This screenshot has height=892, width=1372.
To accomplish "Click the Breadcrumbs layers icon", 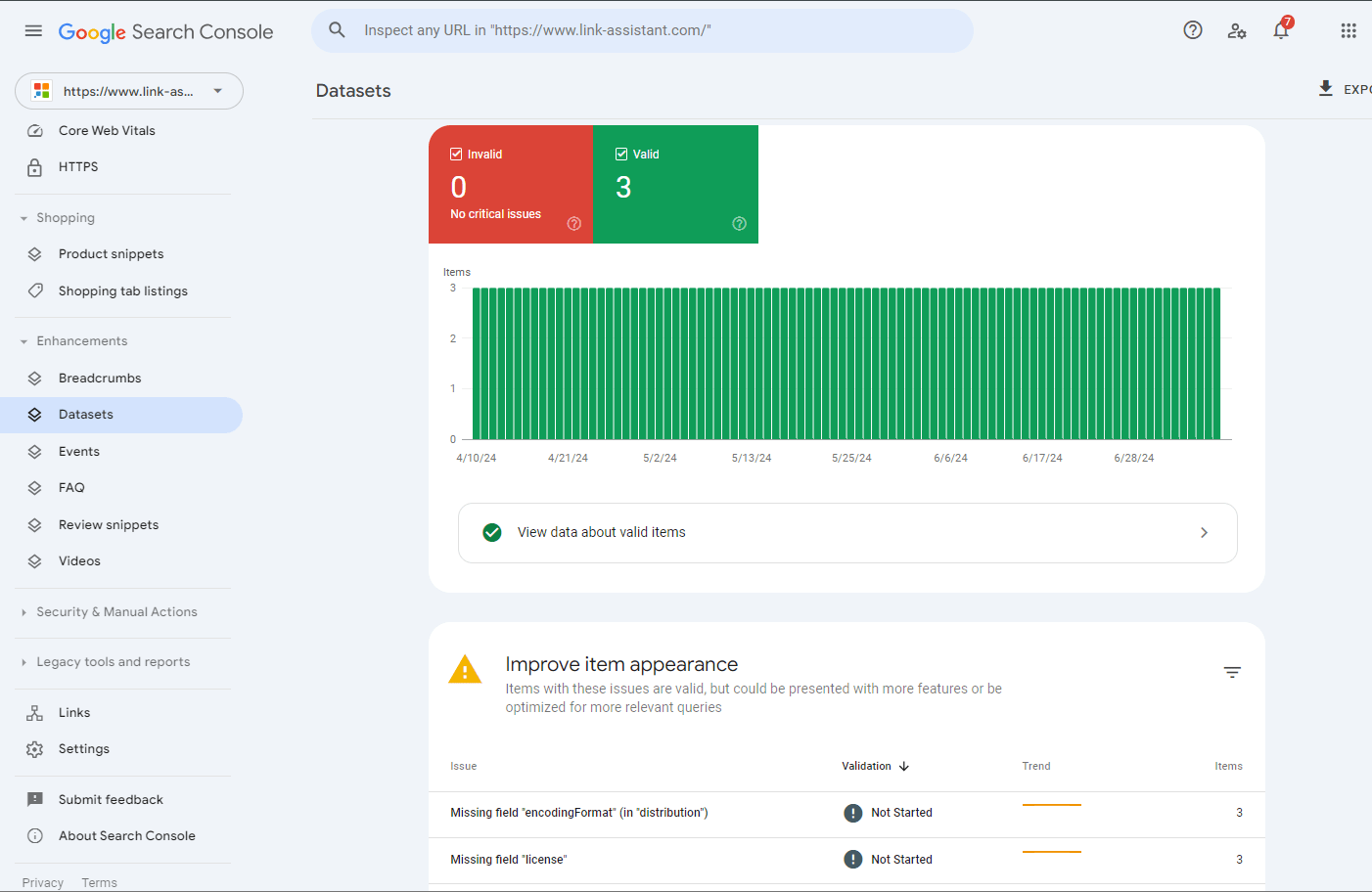I will coord(35,379).
